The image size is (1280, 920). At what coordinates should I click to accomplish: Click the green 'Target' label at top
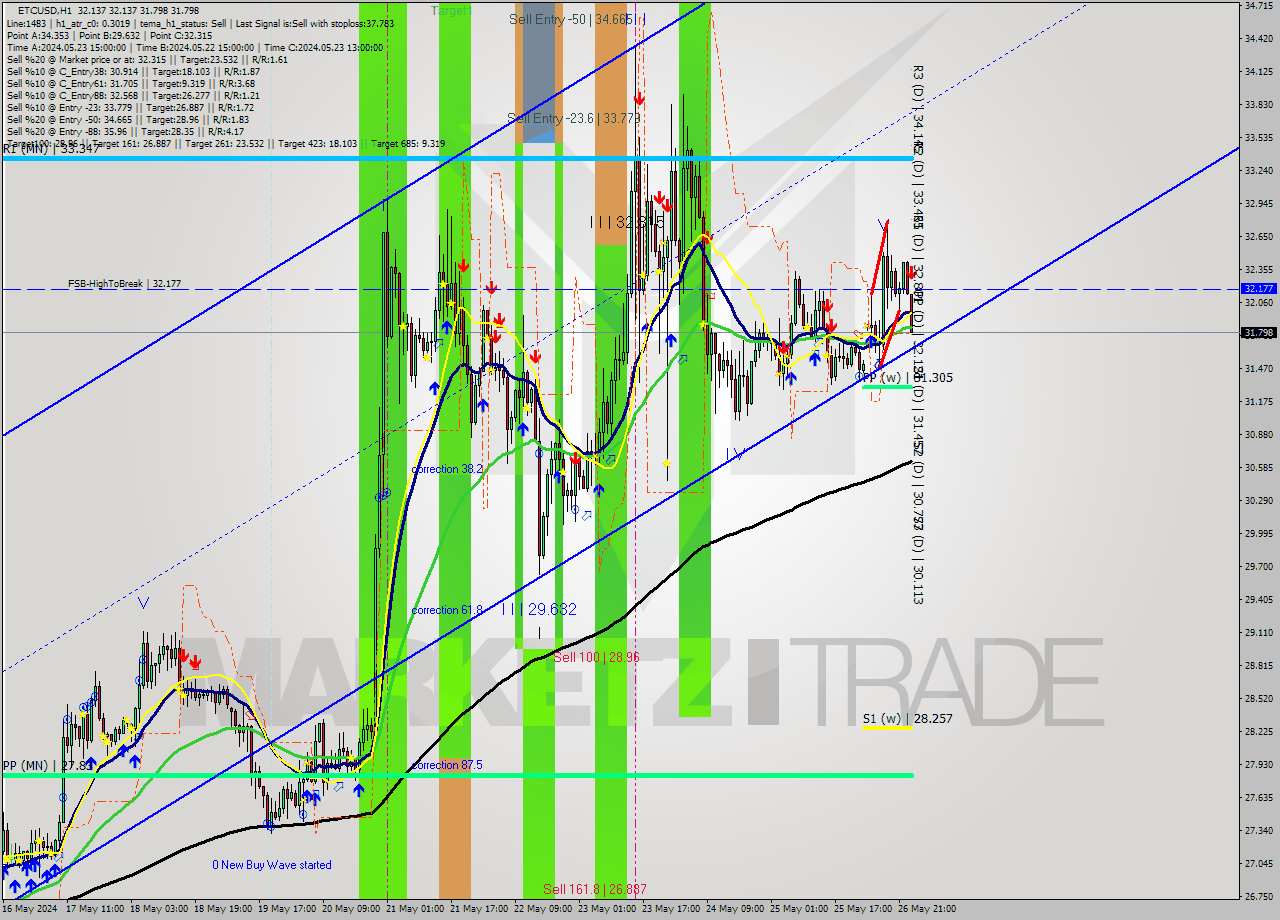pos(451,10)
